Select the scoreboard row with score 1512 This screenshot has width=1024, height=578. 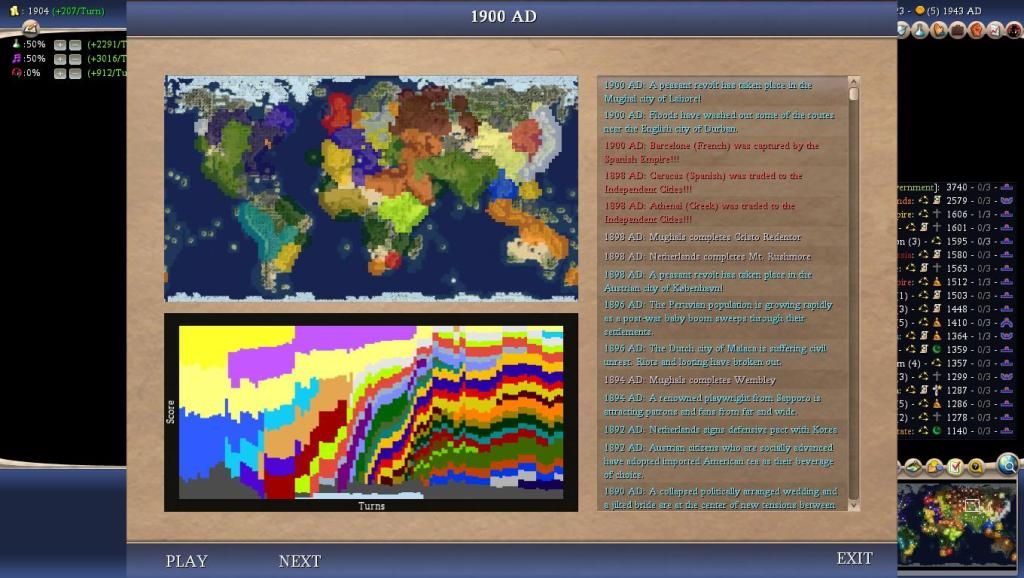click(956, 281)
